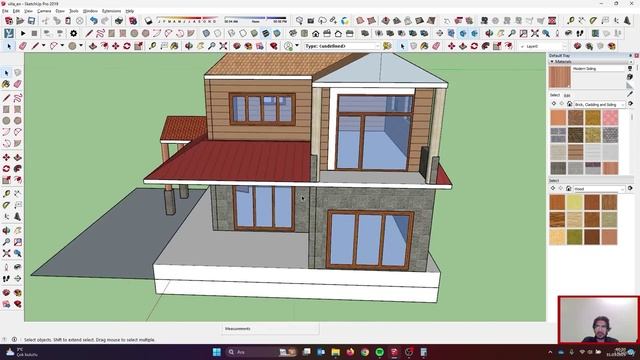640x360 pixels.
Task: Start animation with the play triangle icon
Action: 23,33
